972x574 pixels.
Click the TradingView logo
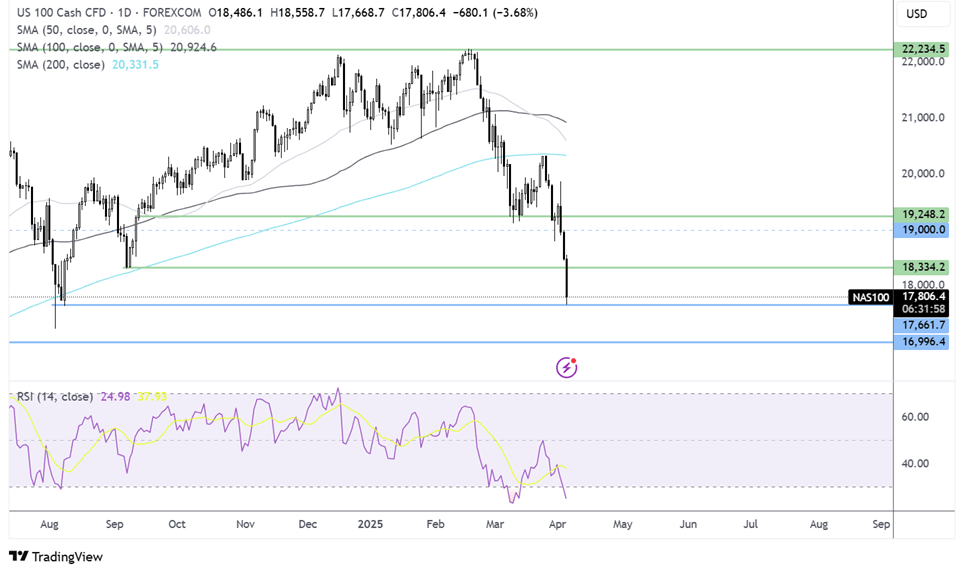[56, 557]
